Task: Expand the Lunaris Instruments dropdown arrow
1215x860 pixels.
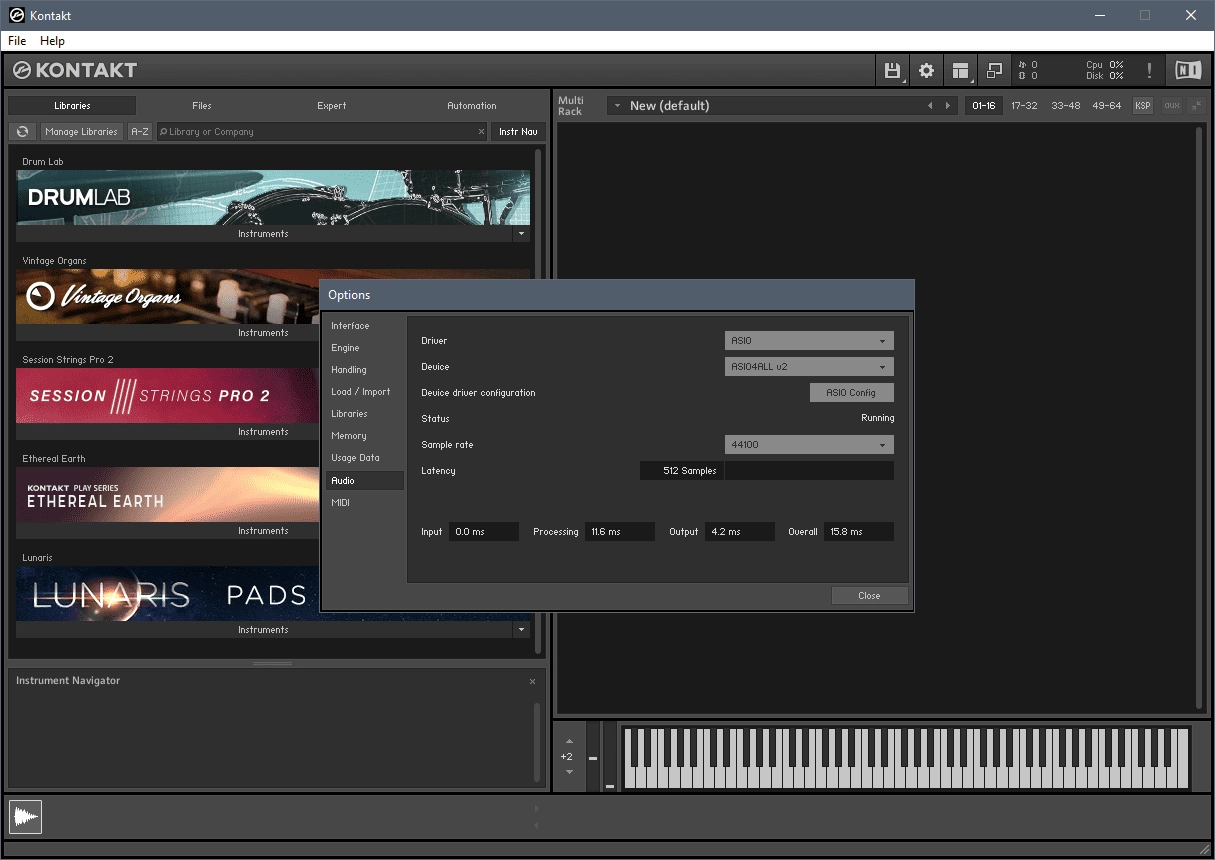Action: pos(521,630)
